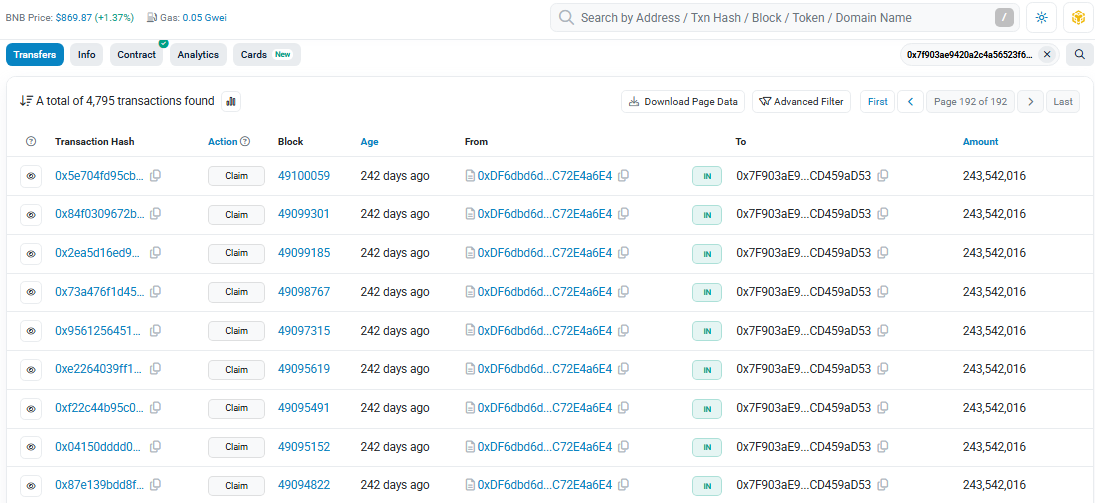The image size is (1095, 503).
Task: Click the question mark icon in first column header
Action: pos(31,141)
